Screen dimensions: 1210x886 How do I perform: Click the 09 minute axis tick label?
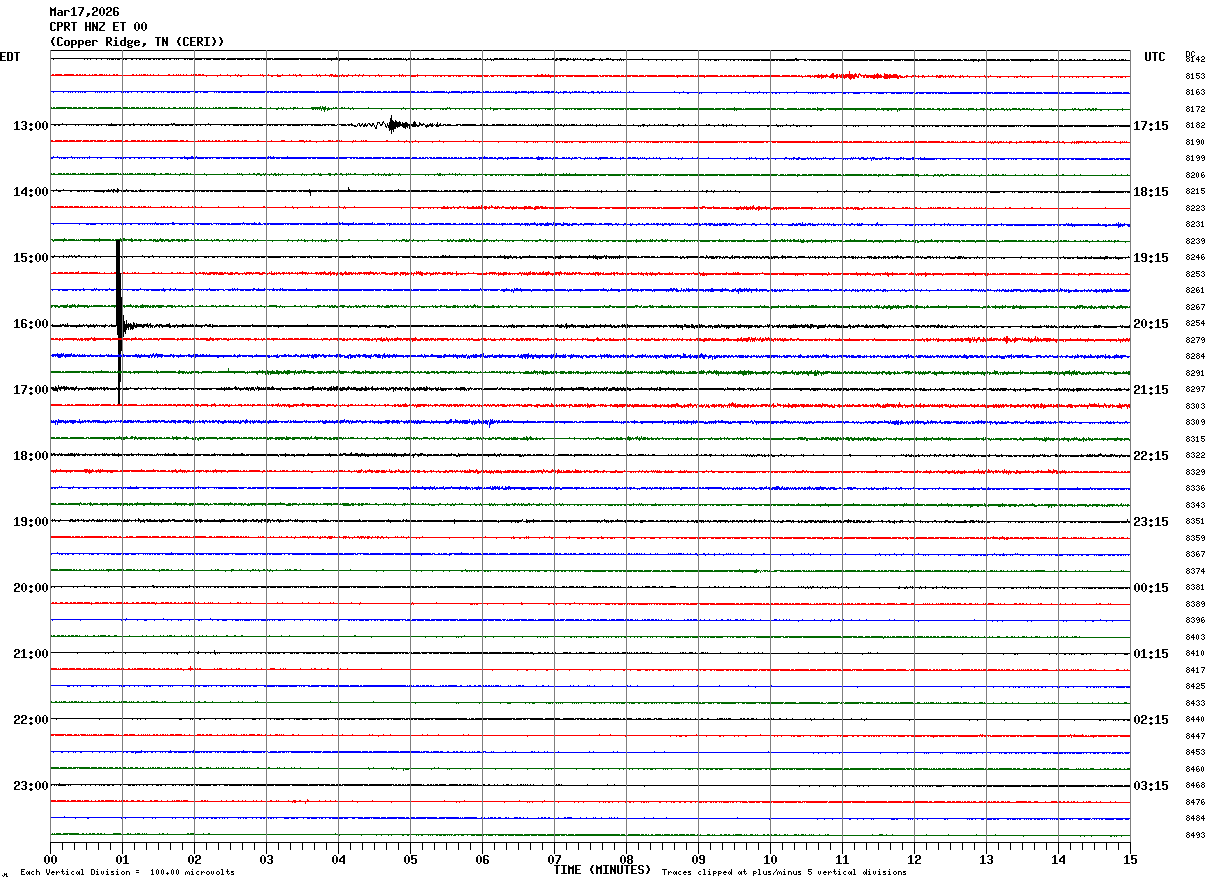[x=698, y=859]
